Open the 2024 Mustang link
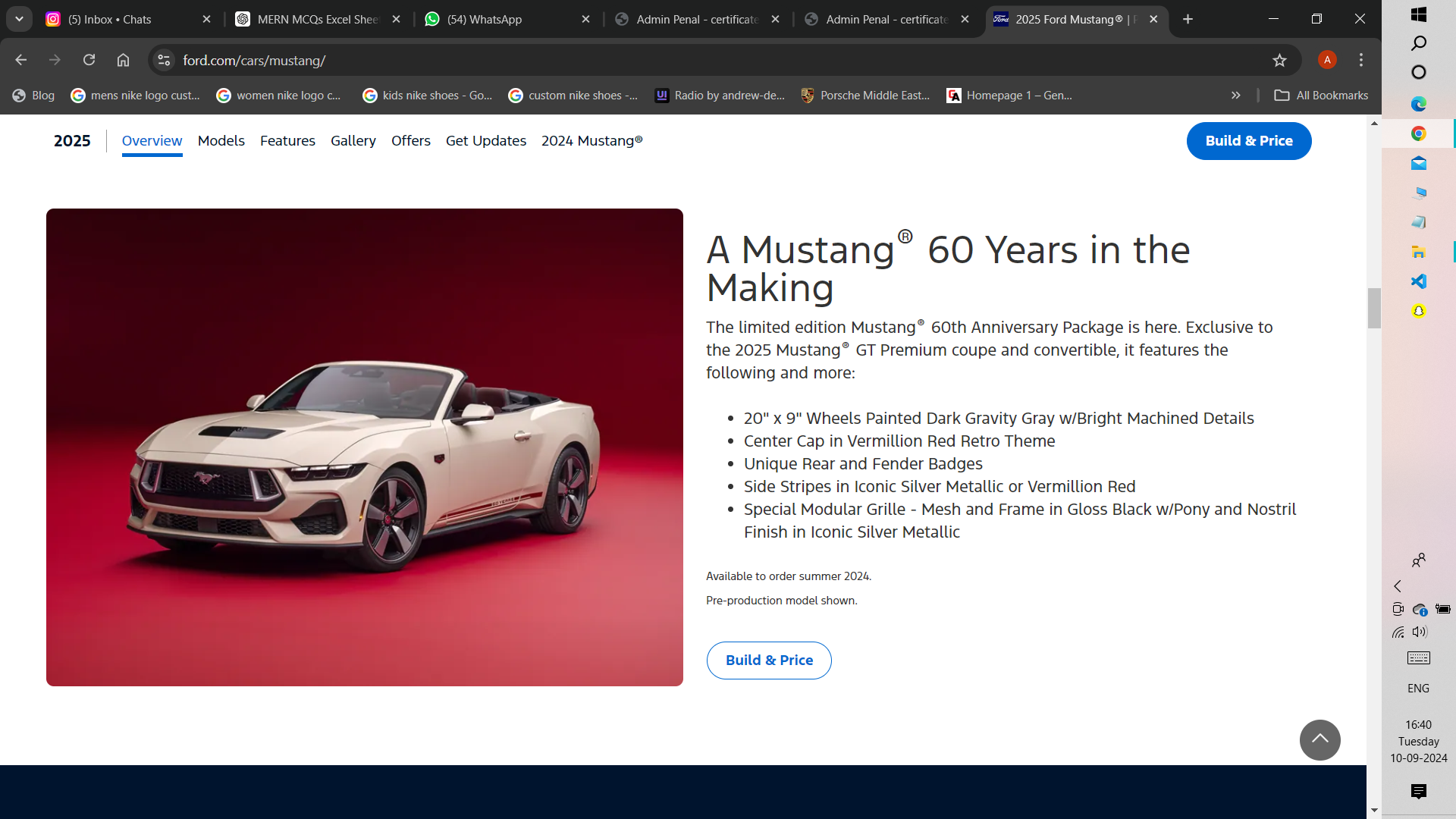The image size is (1456, 819). (592, 141)
